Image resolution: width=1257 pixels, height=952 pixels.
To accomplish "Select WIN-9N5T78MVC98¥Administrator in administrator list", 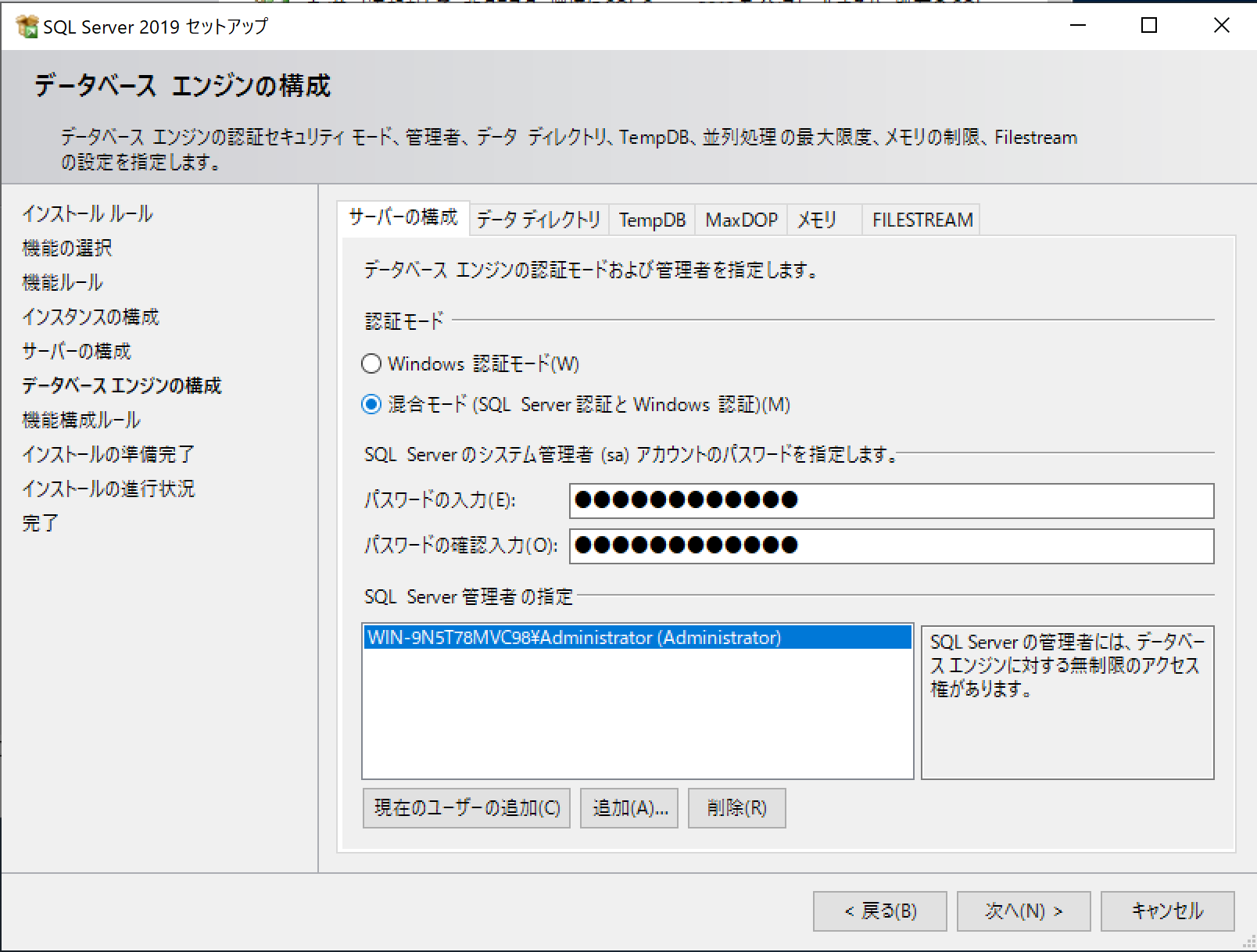I will click(638, 638).
